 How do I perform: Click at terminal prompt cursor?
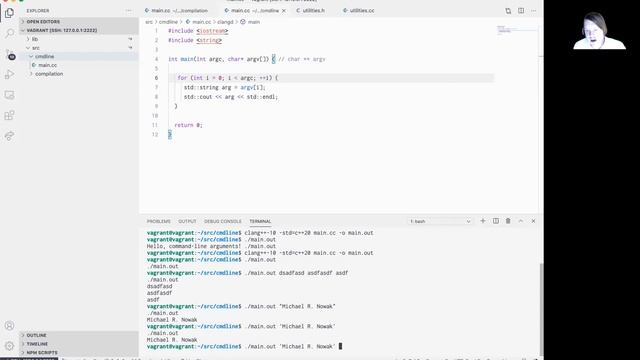click(340, 347)
